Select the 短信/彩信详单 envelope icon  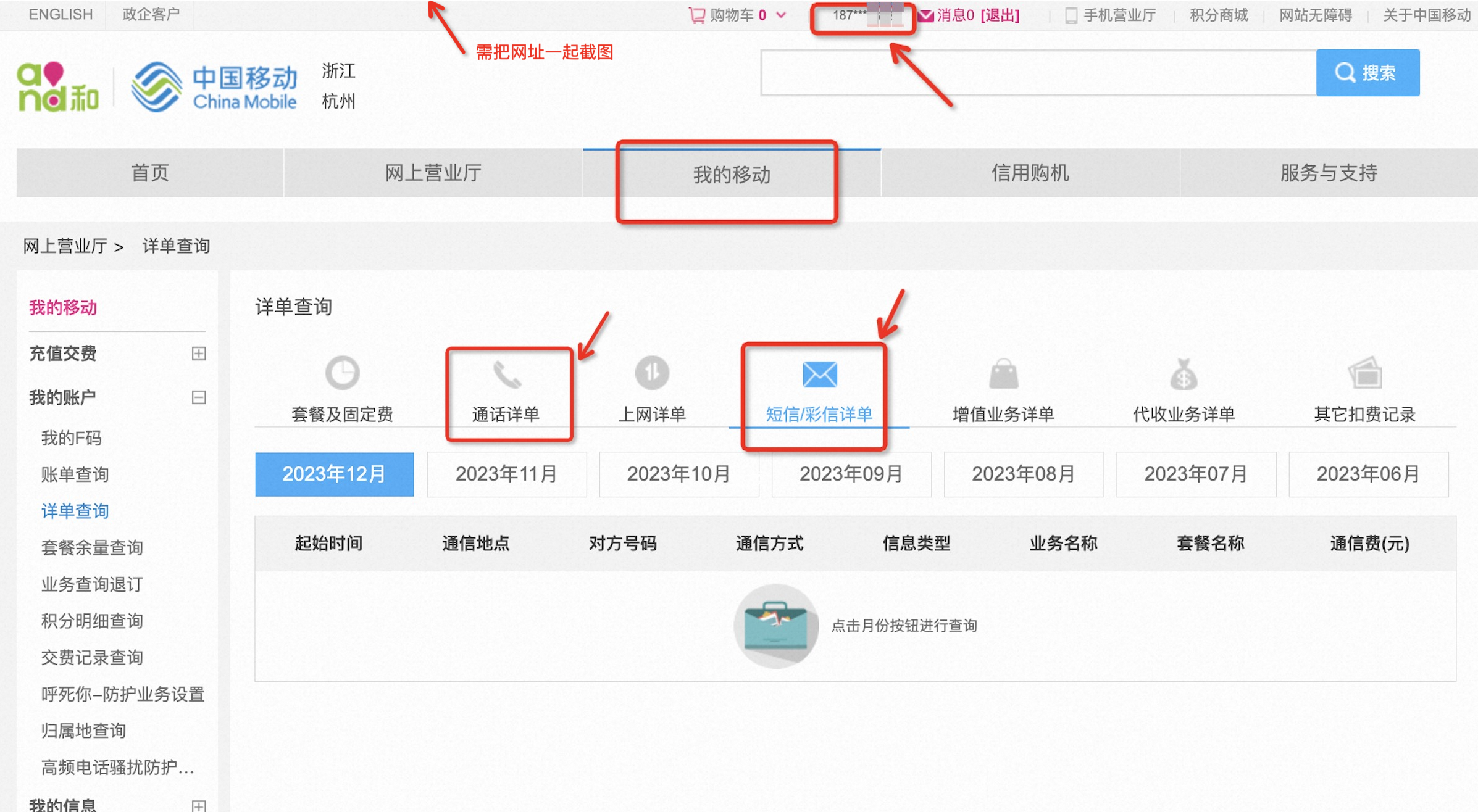(x=819, y=375)
